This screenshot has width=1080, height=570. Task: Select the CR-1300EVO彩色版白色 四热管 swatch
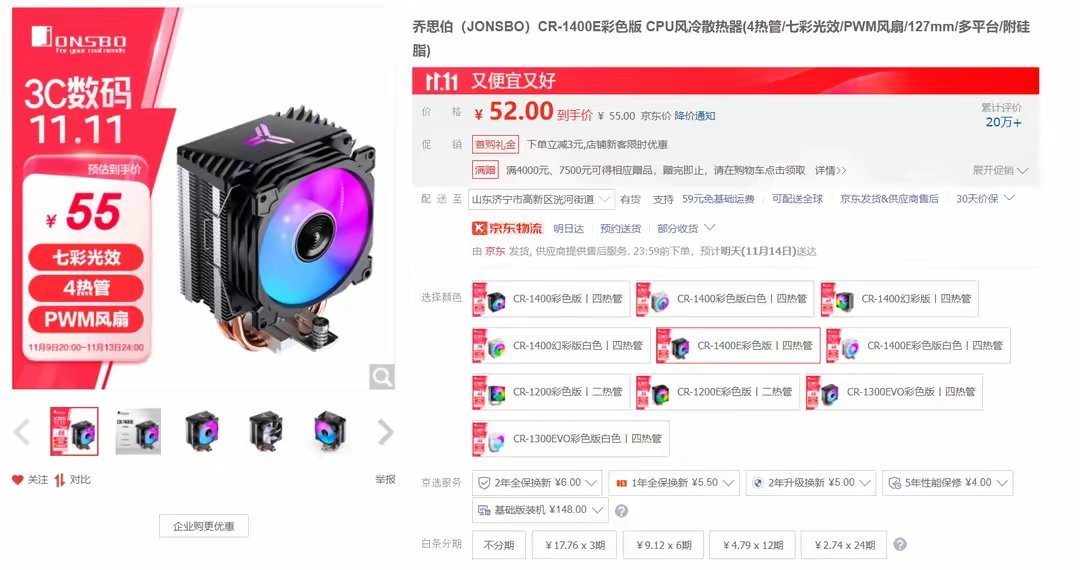(570, 439)
